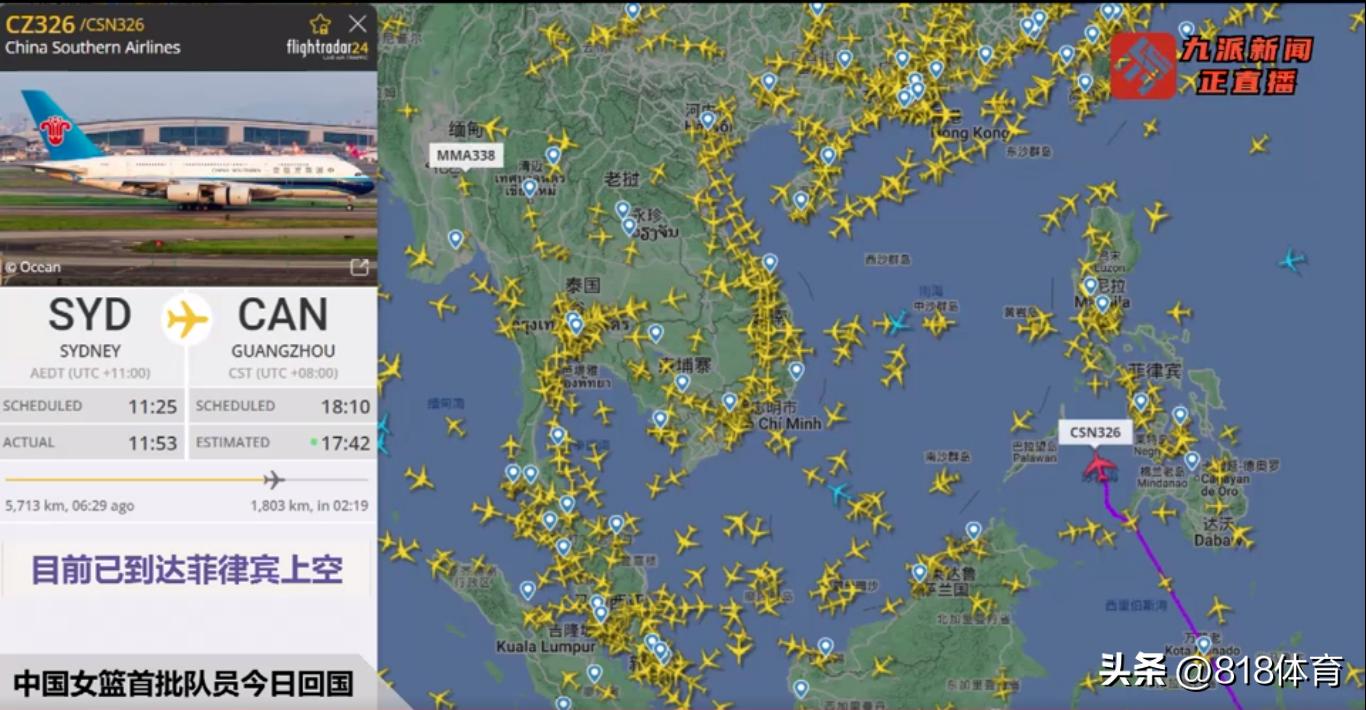Click the estimated arrival time 17:42
The width and height of the screenshot is (1366, 710).
click(345, 443)
